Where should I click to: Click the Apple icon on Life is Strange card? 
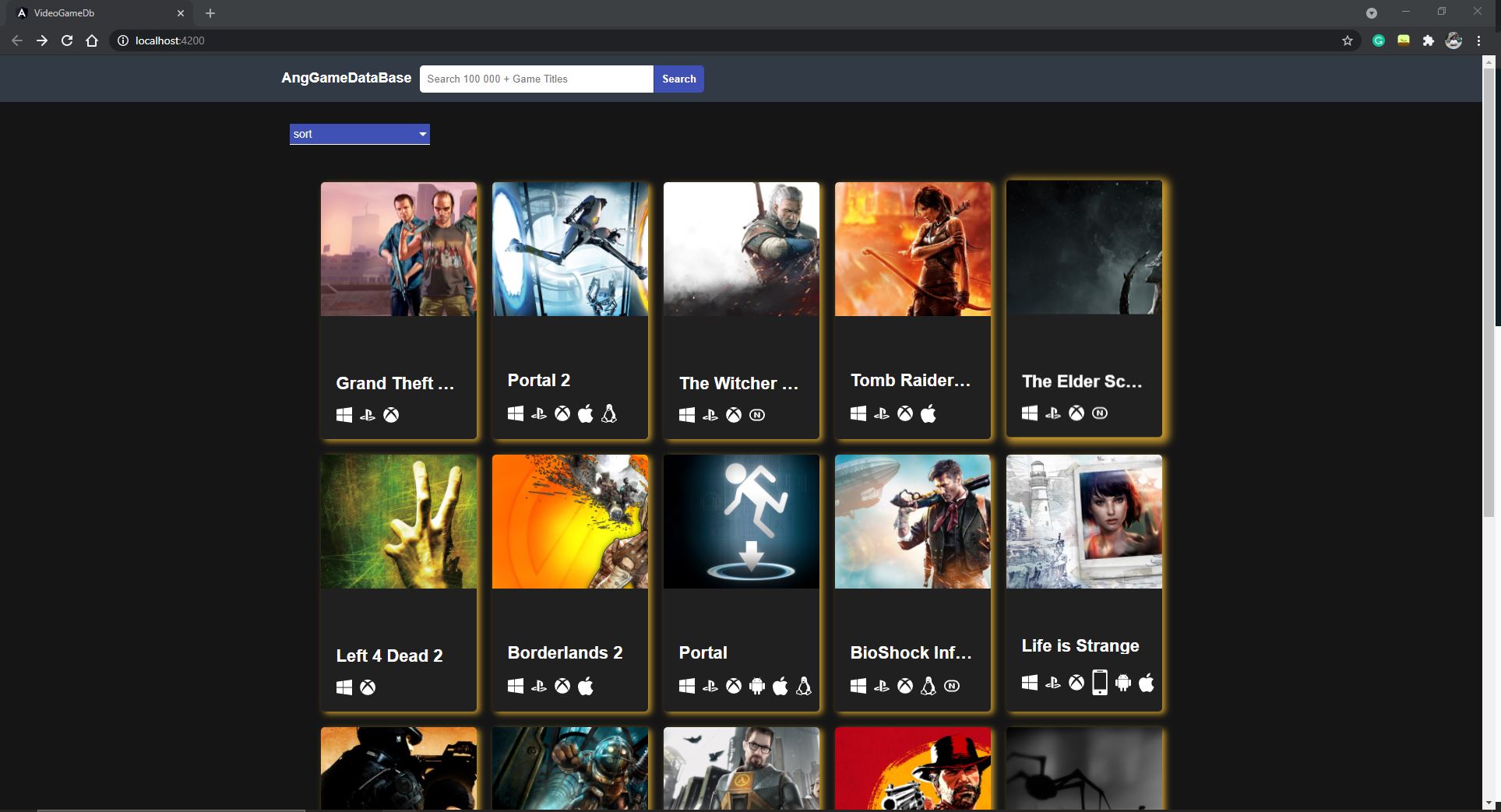click(x=1147, y=683)
